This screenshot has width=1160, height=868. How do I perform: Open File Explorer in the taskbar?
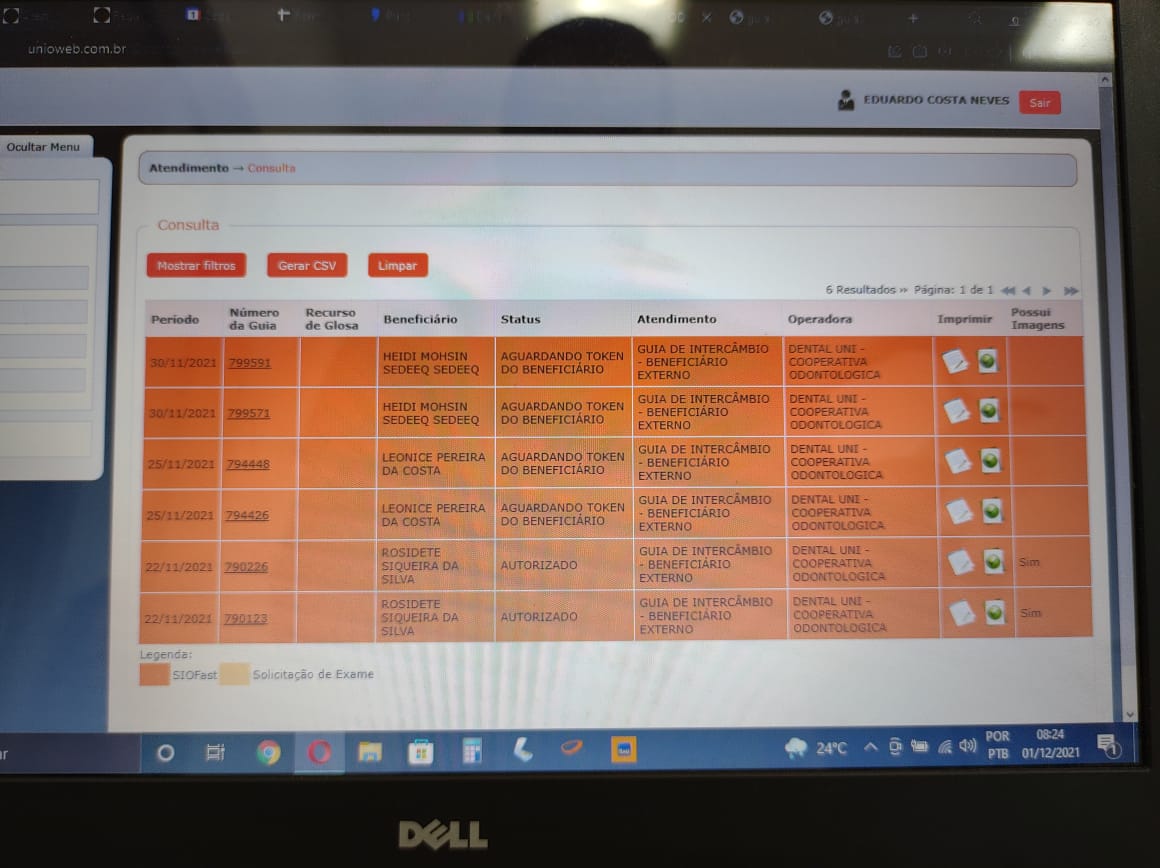[370, 752]
